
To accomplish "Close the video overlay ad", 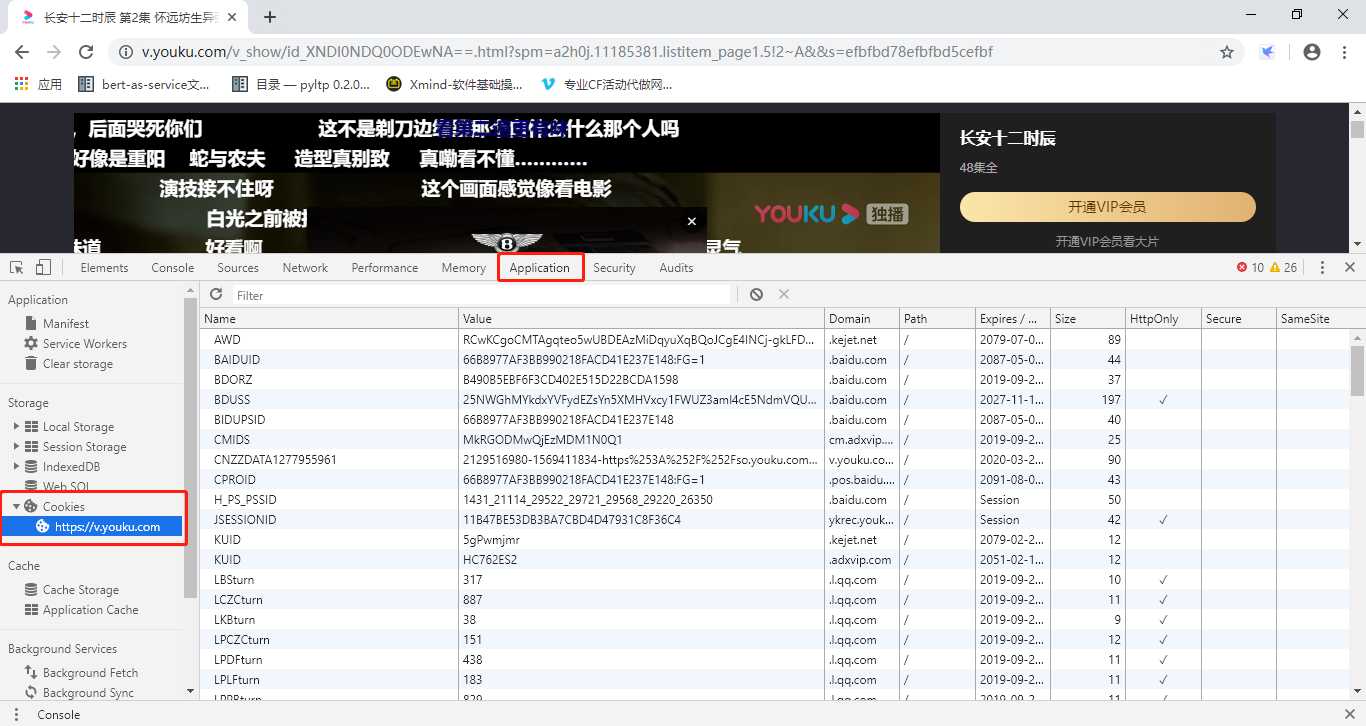I will pos(691,221).
